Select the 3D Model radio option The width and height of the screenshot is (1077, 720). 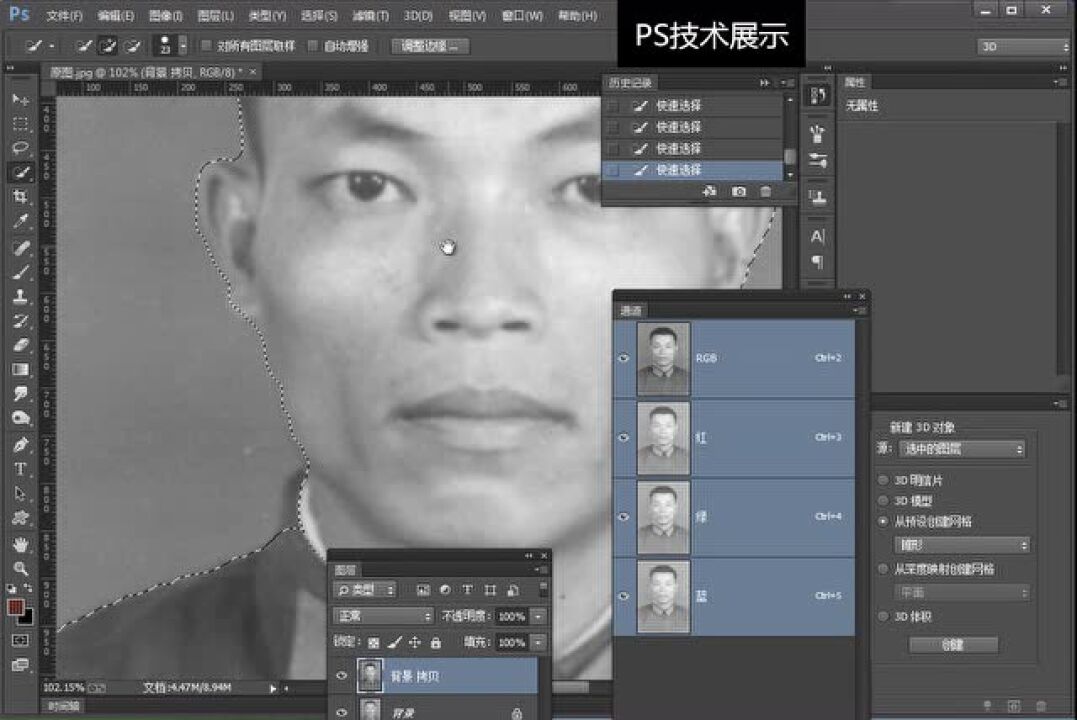[883, 500]
